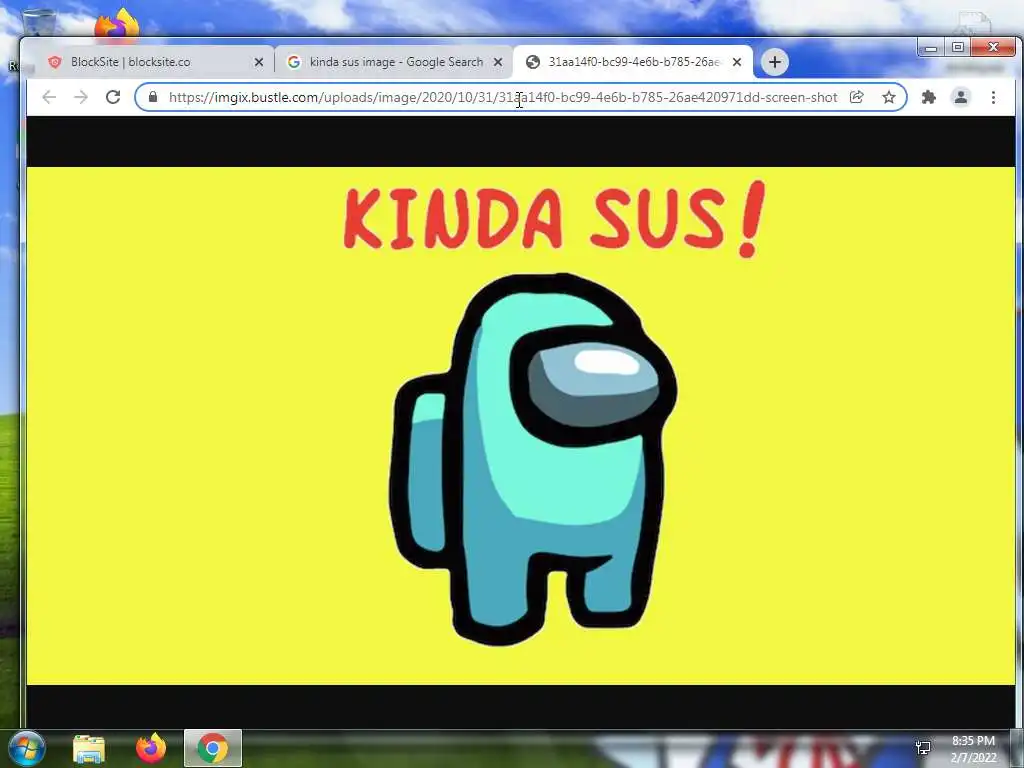Viewport: 1024px width, 768px height.
Task: Click the imgix.bustle.com URL in the address bar
Action: coord(503,97)
